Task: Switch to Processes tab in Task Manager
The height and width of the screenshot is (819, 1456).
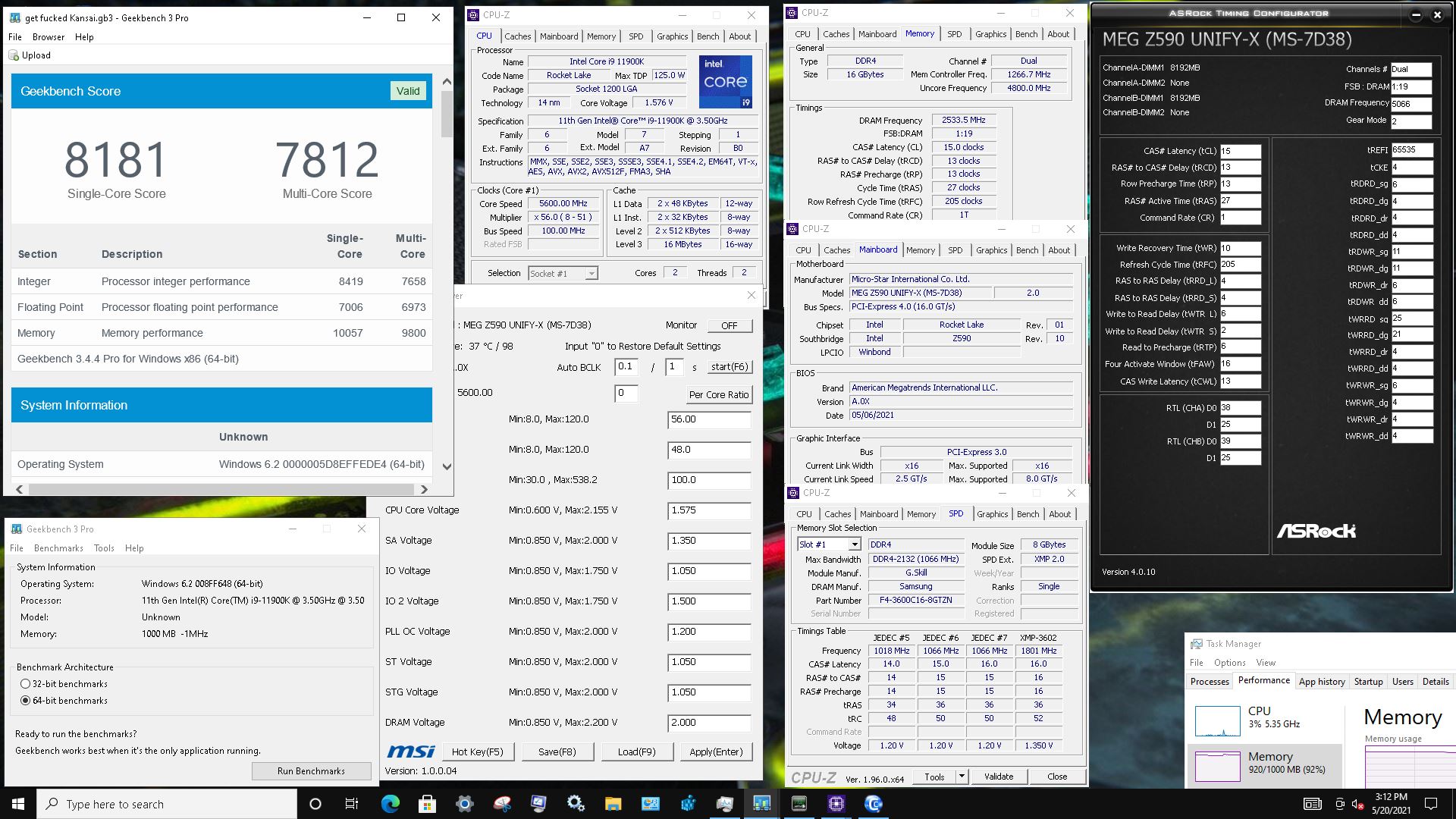Action: (x=1210, y=682)
